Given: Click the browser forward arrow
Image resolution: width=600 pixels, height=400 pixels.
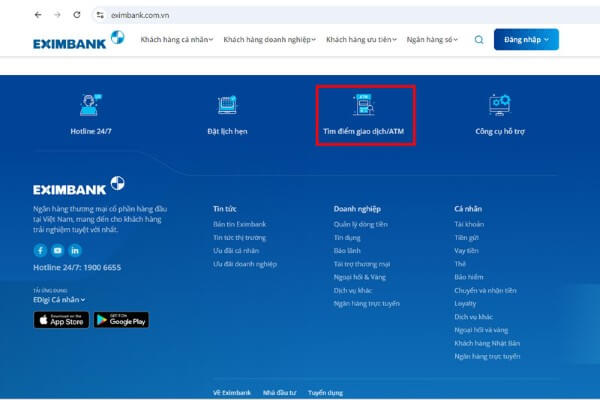Looking at the screenshot, I should tap(57, 15).
